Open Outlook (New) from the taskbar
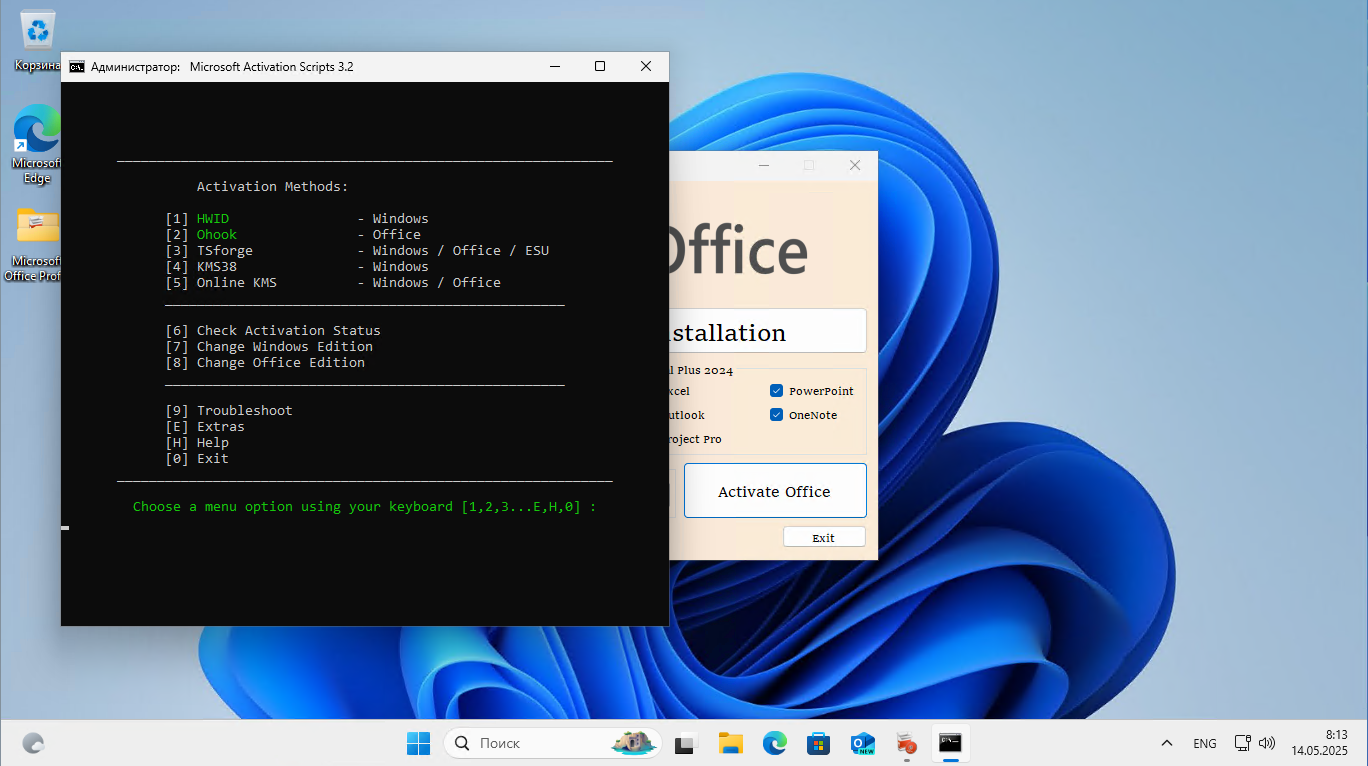This screenshot has width=1368, height=766. tap(863, 743)
